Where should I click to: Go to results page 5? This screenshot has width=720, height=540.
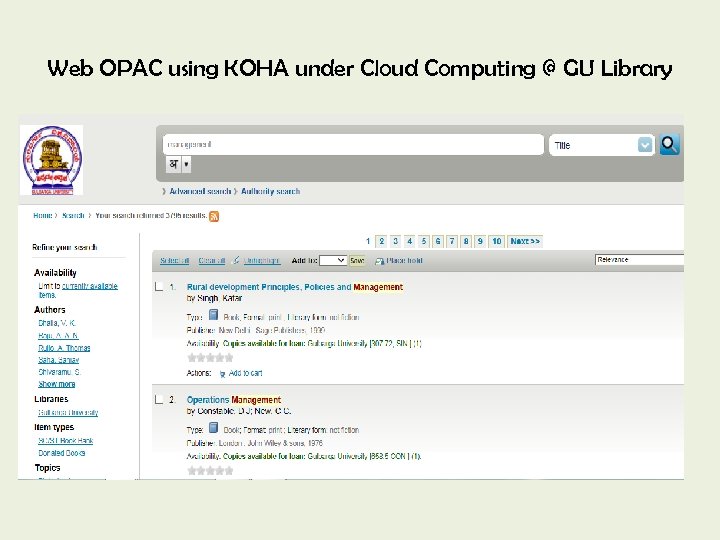click(x=424, y=241)
